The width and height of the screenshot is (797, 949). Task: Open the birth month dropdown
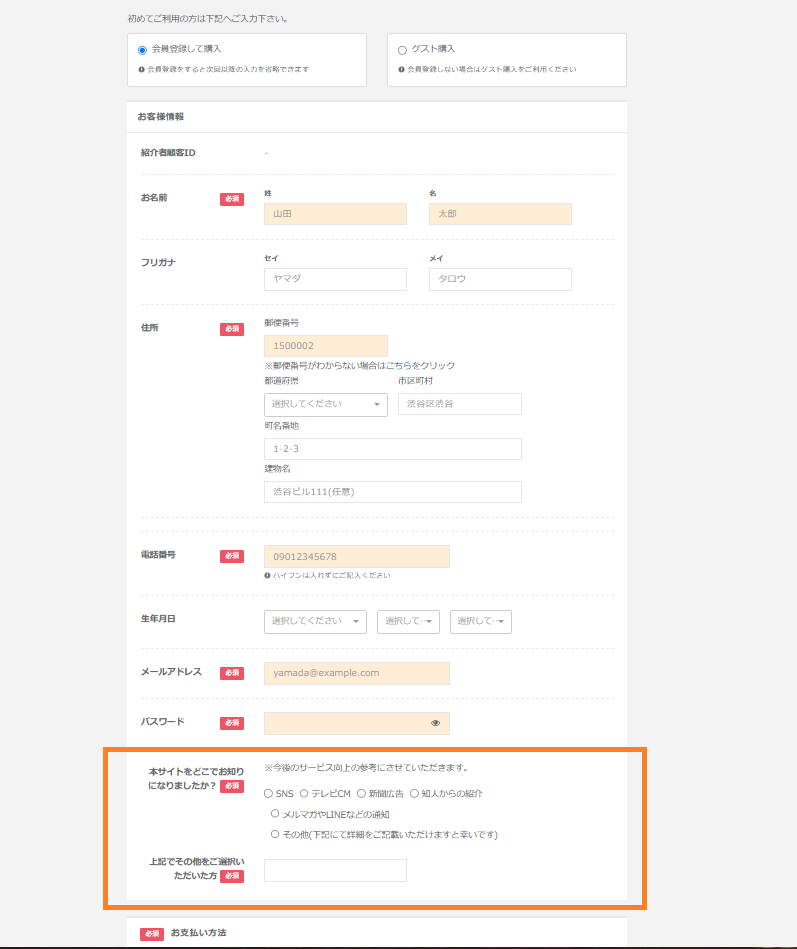(x=408, y=622)
